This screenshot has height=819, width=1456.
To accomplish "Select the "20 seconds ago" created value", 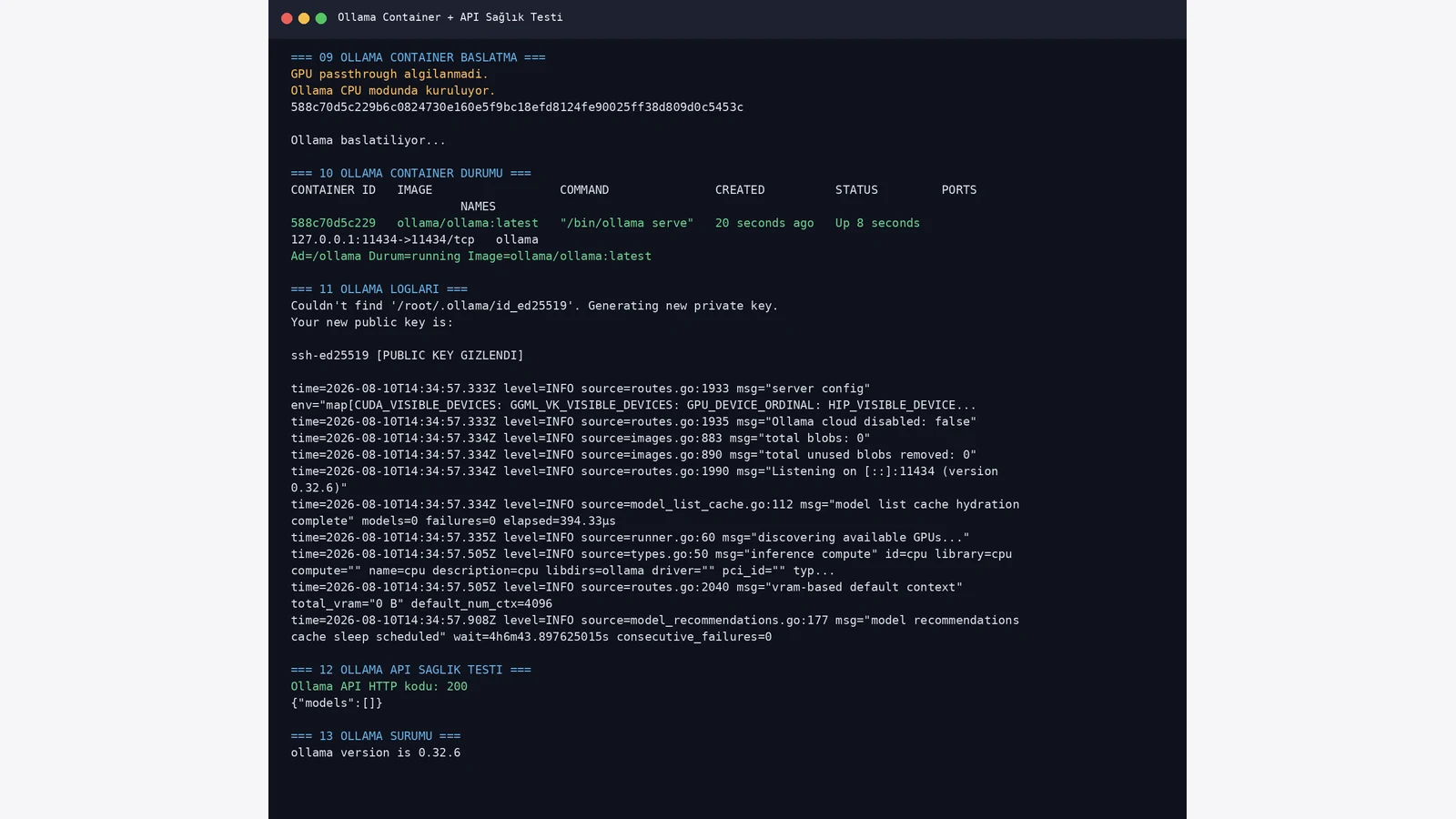I will coord(764,223).
